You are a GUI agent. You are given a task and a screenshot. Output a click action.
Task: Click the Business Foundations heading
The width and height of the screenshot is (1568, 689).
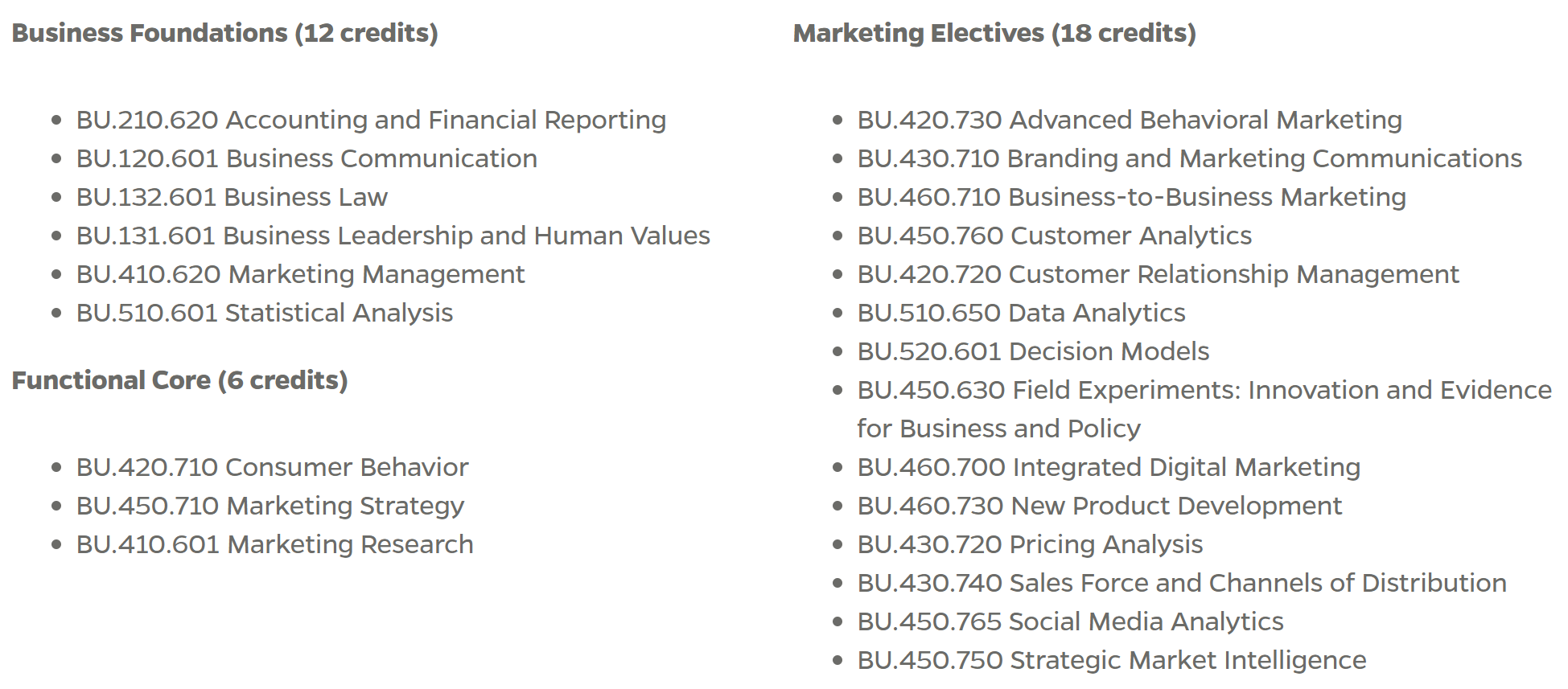pos(224,33)
